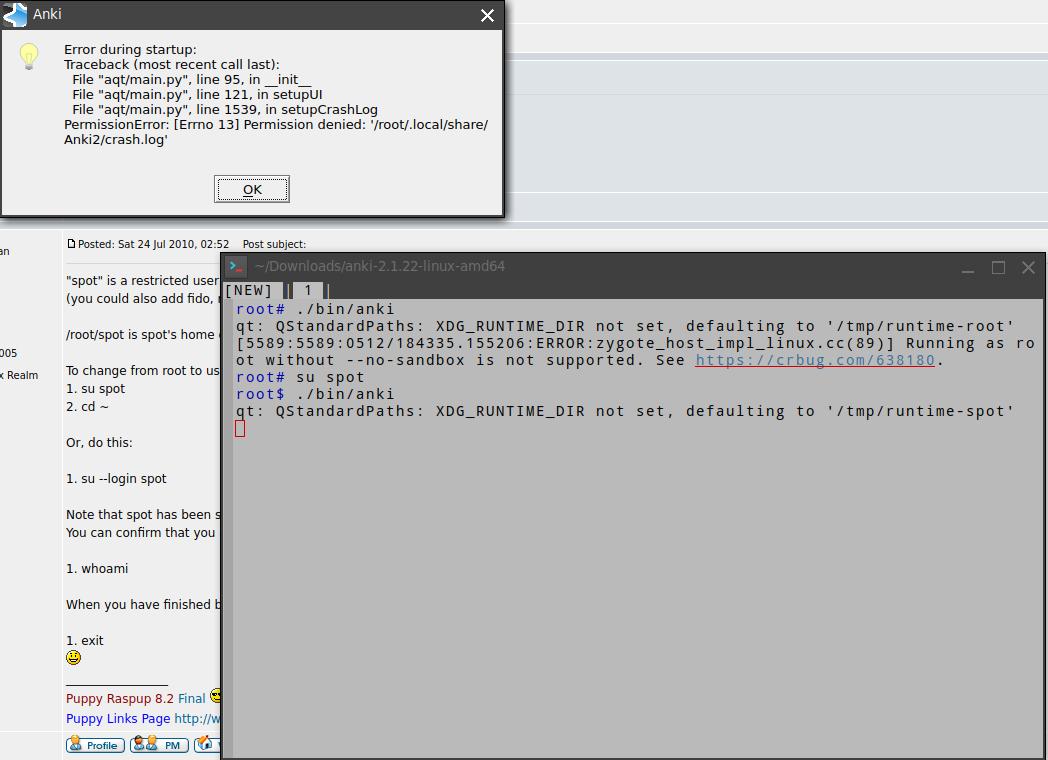
Task: Click the terminal prompt icon in title bar
Action: click(235, 266)
